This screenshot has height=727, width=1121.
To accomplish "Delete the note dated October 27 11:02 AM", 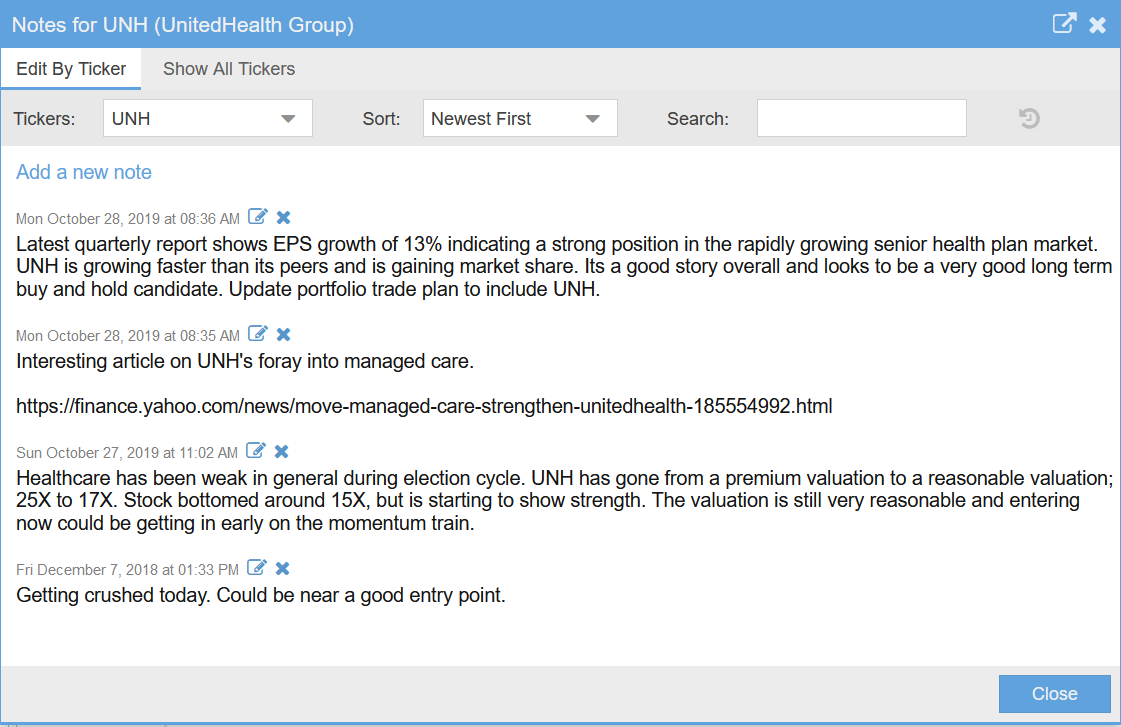I will coord(282,451).
